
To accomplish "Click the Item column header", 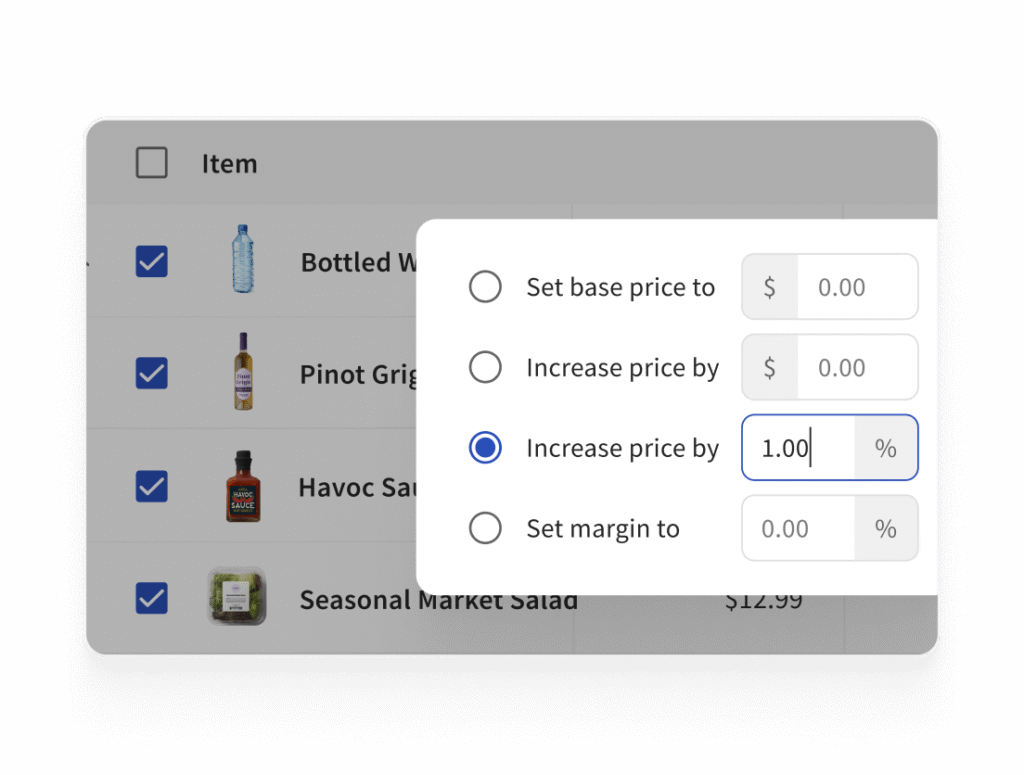I will click(229, 164).
